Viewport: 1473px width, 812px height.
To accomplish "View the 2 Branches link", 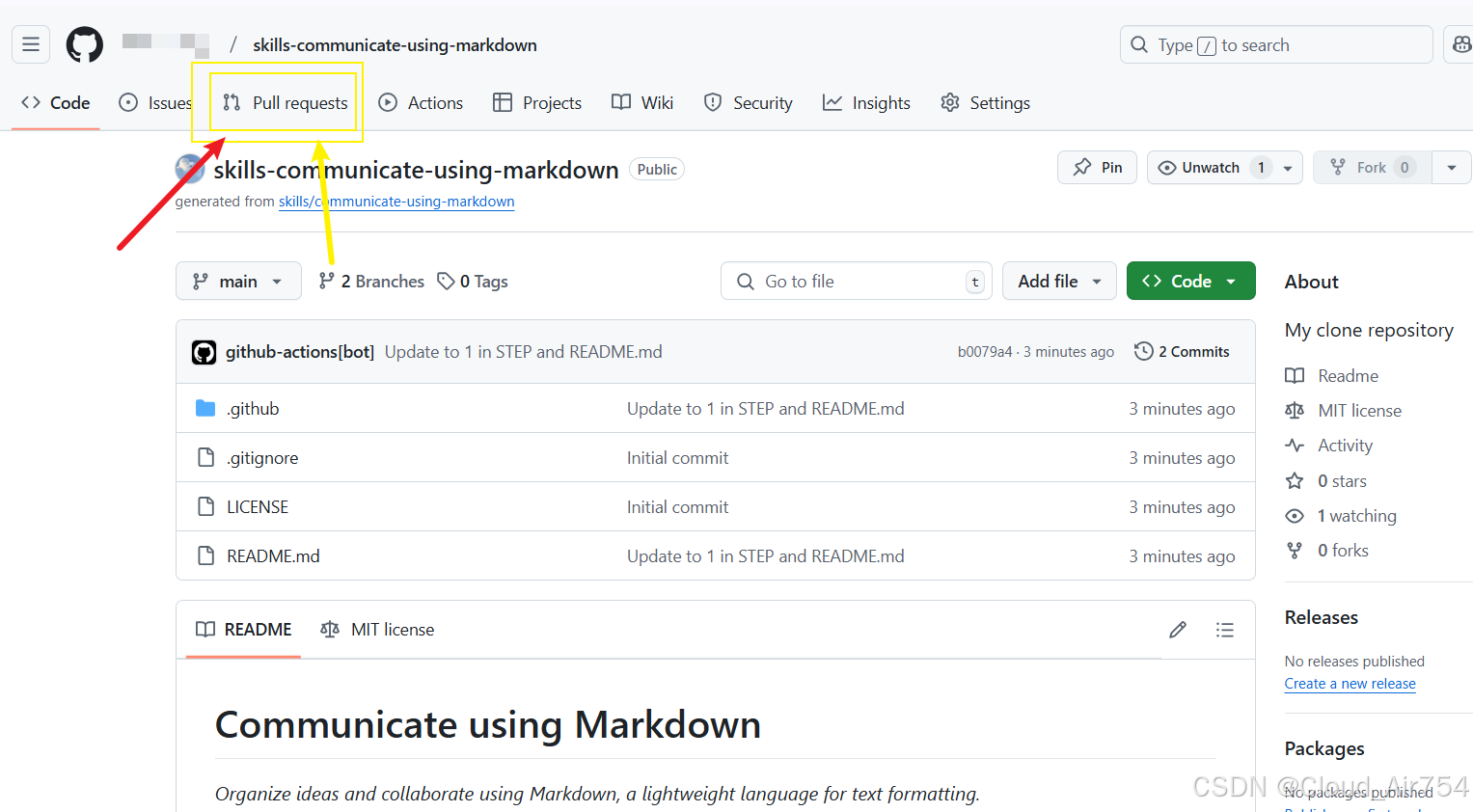I will click(371, 281).
